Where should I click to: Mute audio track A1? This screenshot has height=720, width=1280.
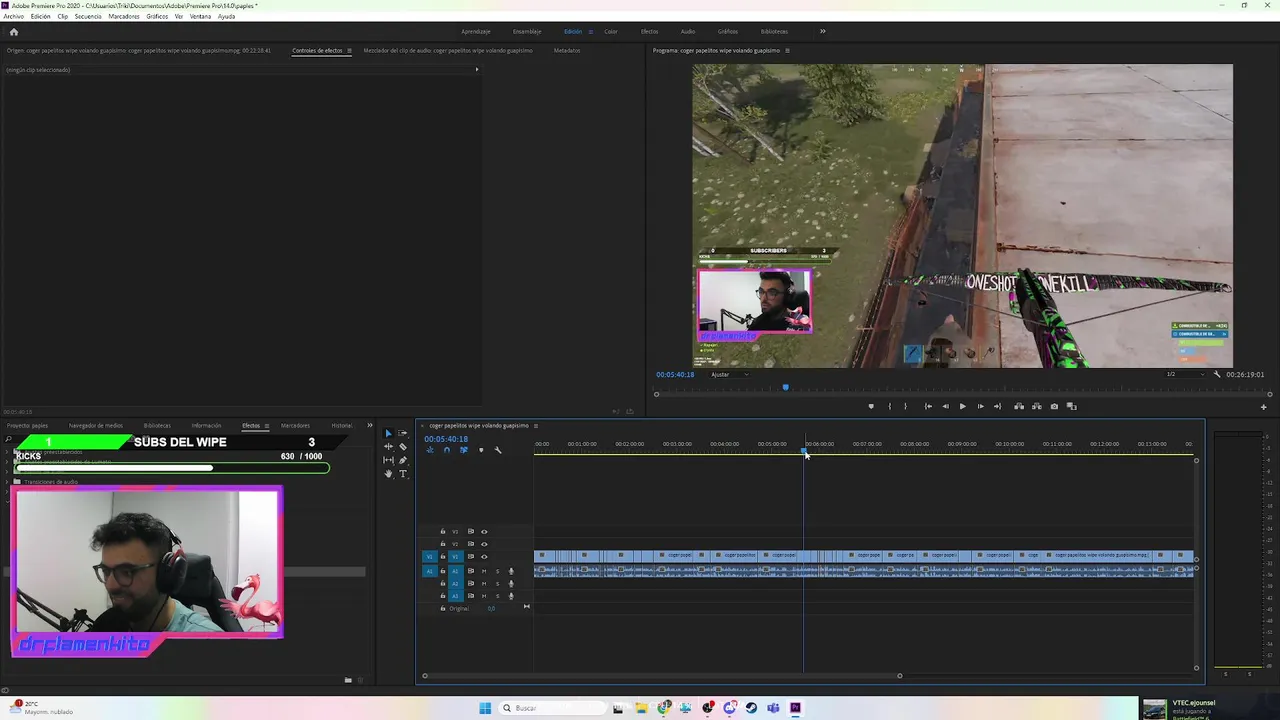484,571
